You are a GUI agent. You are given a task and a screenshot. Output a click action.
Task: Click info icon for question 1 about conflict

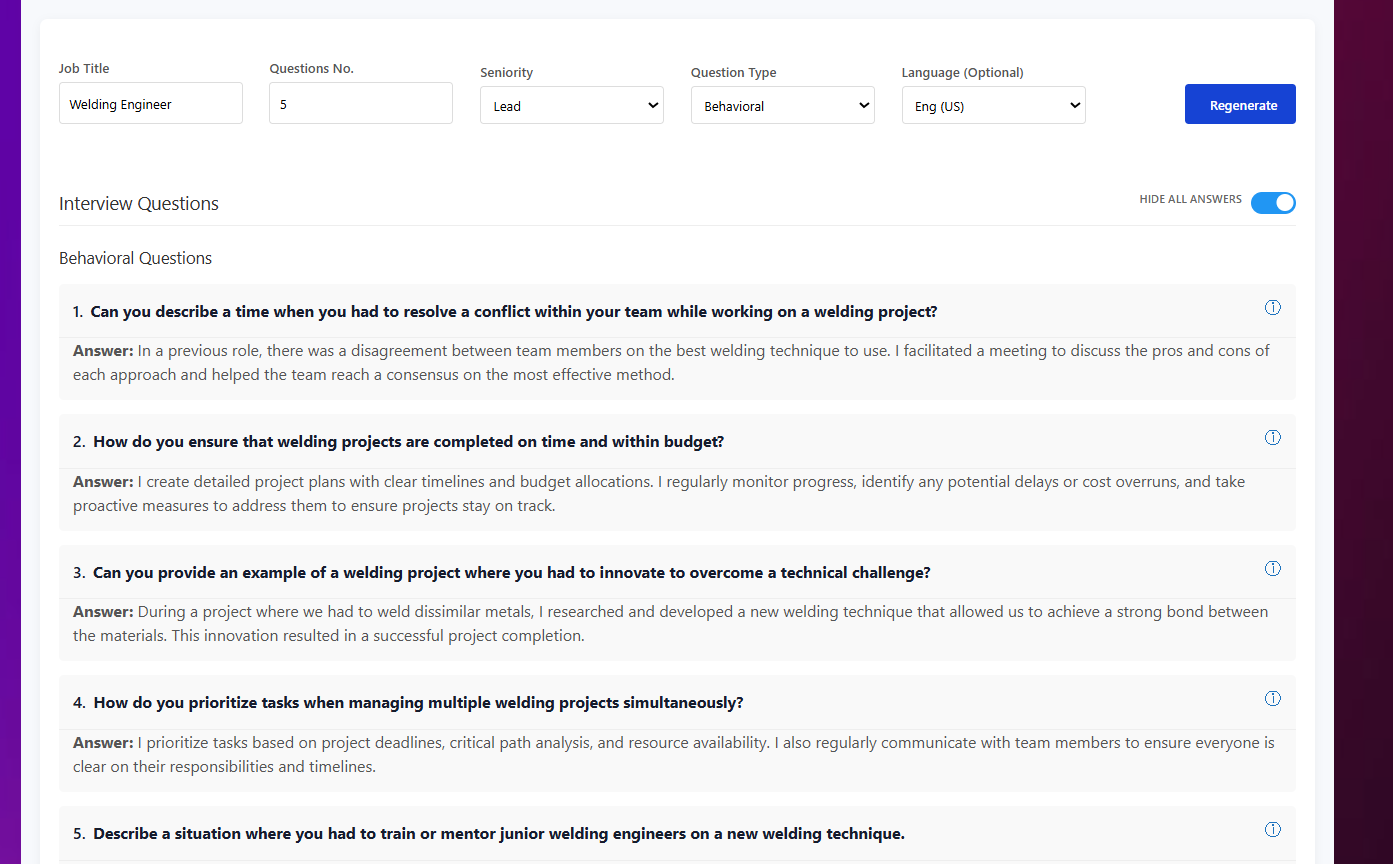click(1272, 307)
